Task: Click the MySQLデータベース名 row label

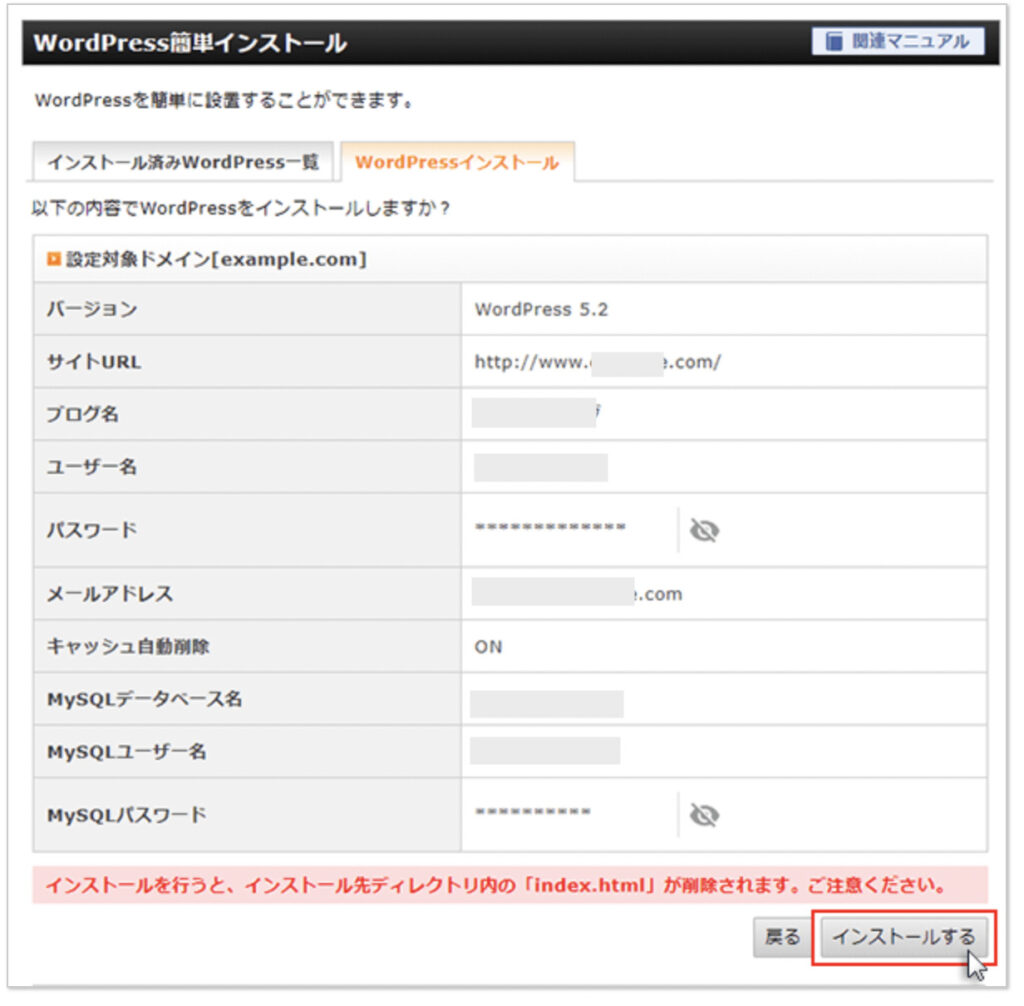Action: pos(144,700)
